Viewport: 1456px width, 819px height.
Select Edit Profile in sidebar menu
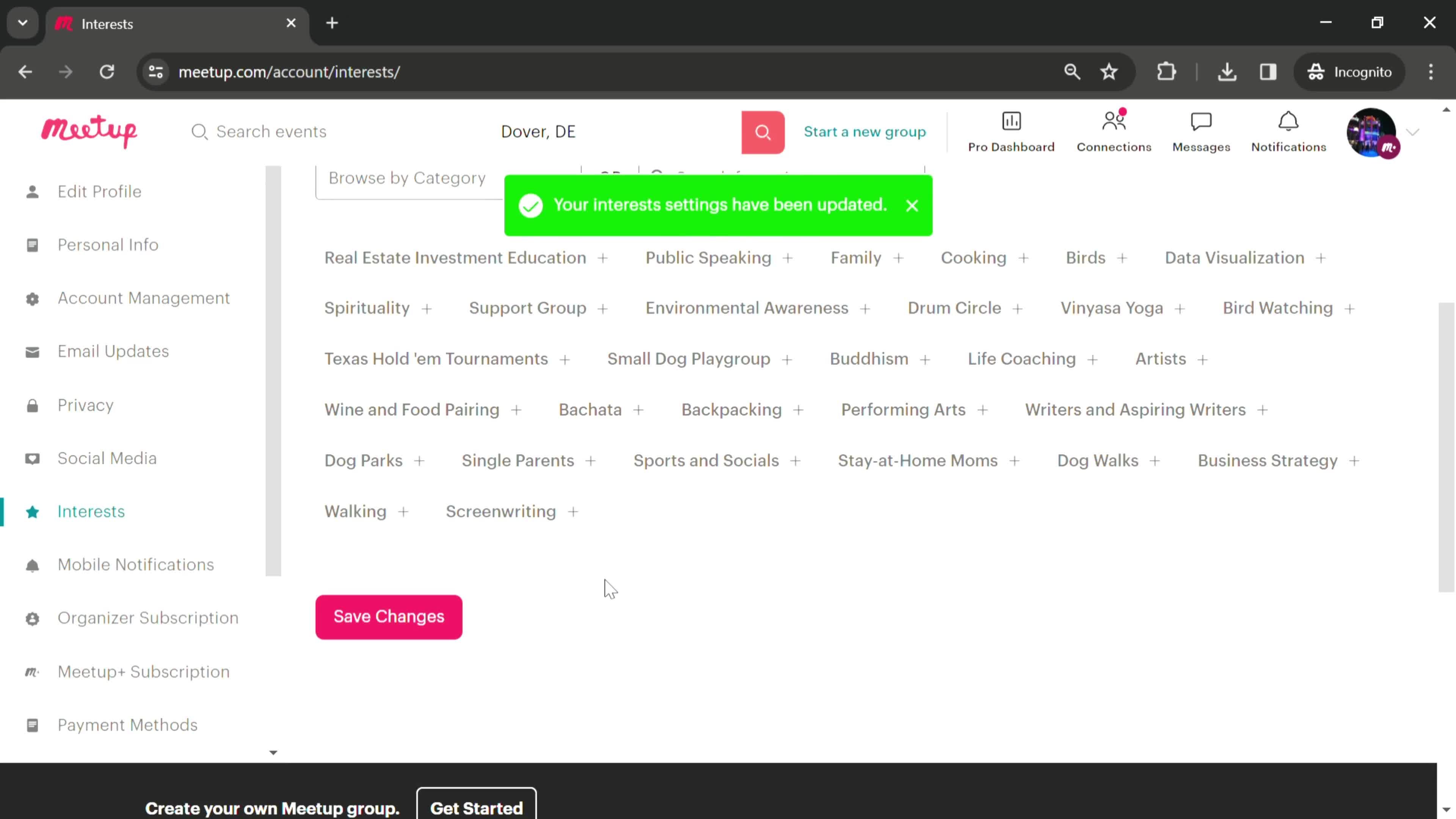click(x=99, y=191)
